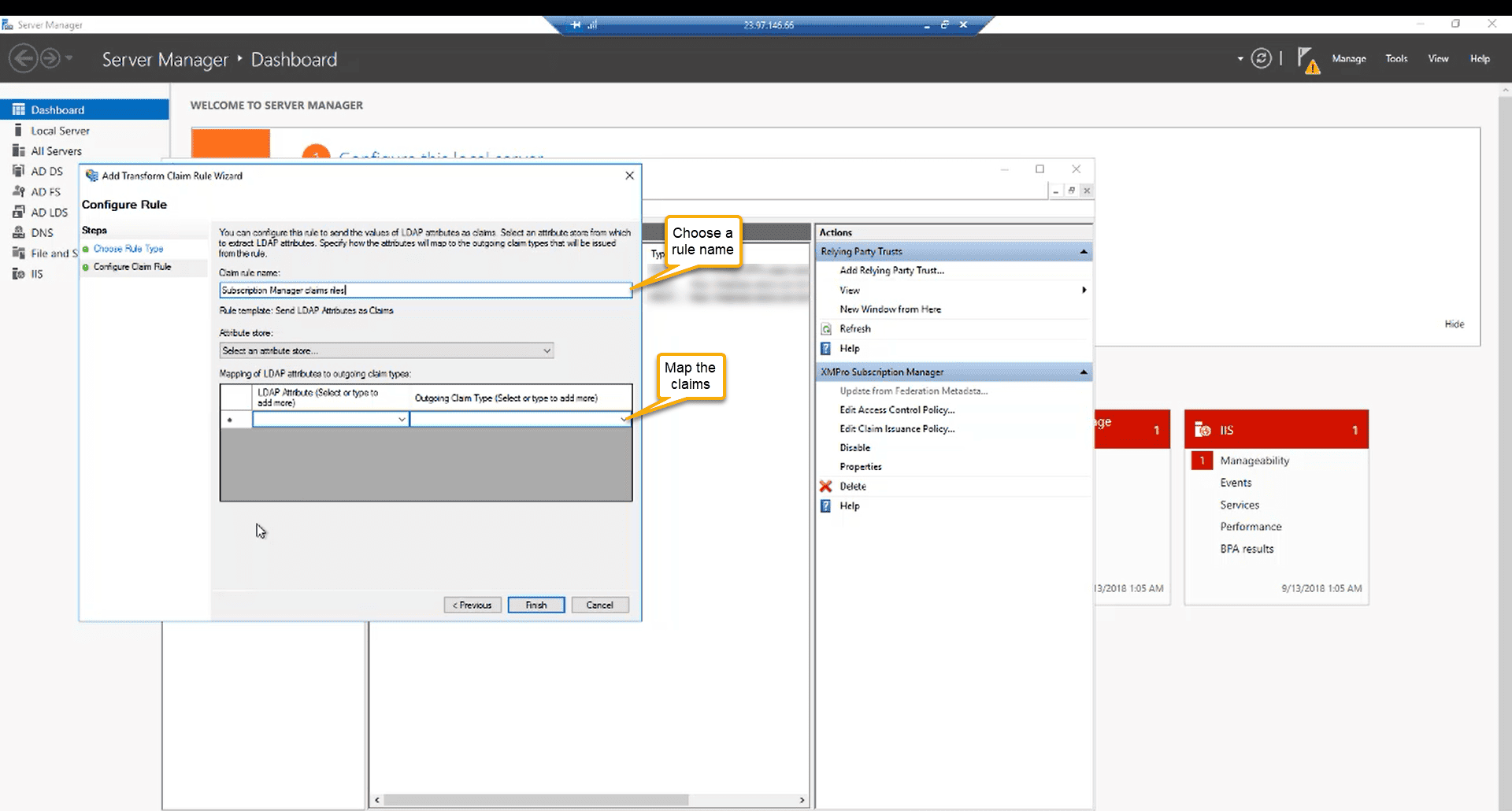Open the Manage menu
The image size is (1512, 811).
[x=1348, y=59]
